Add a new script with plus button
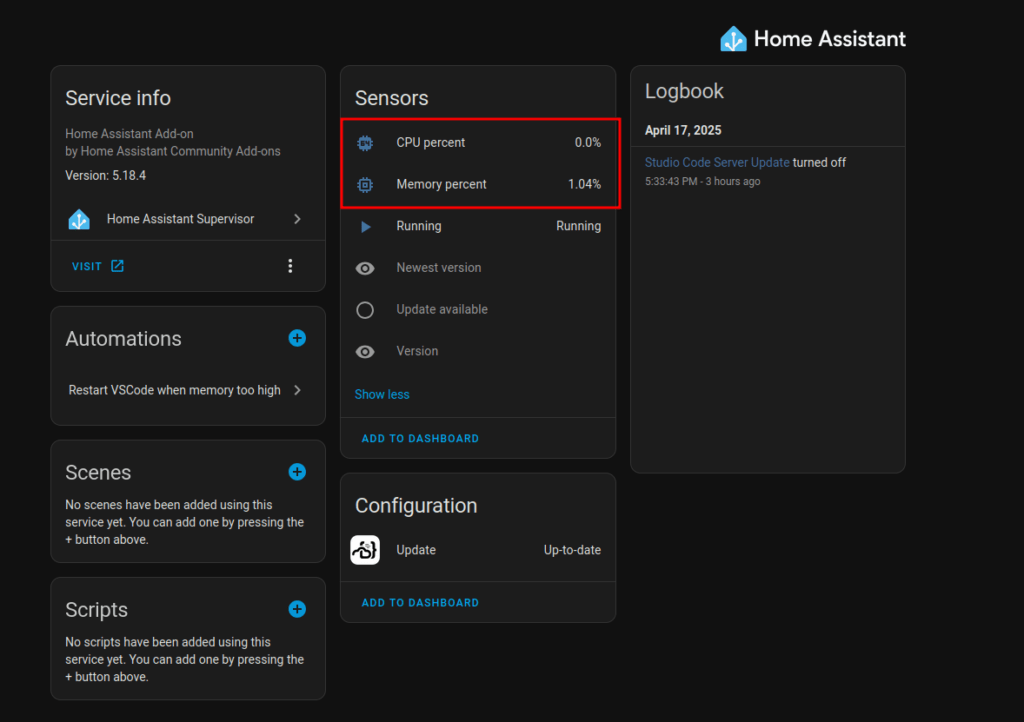This screenshot has height=722, width=1024. point(297,609)
